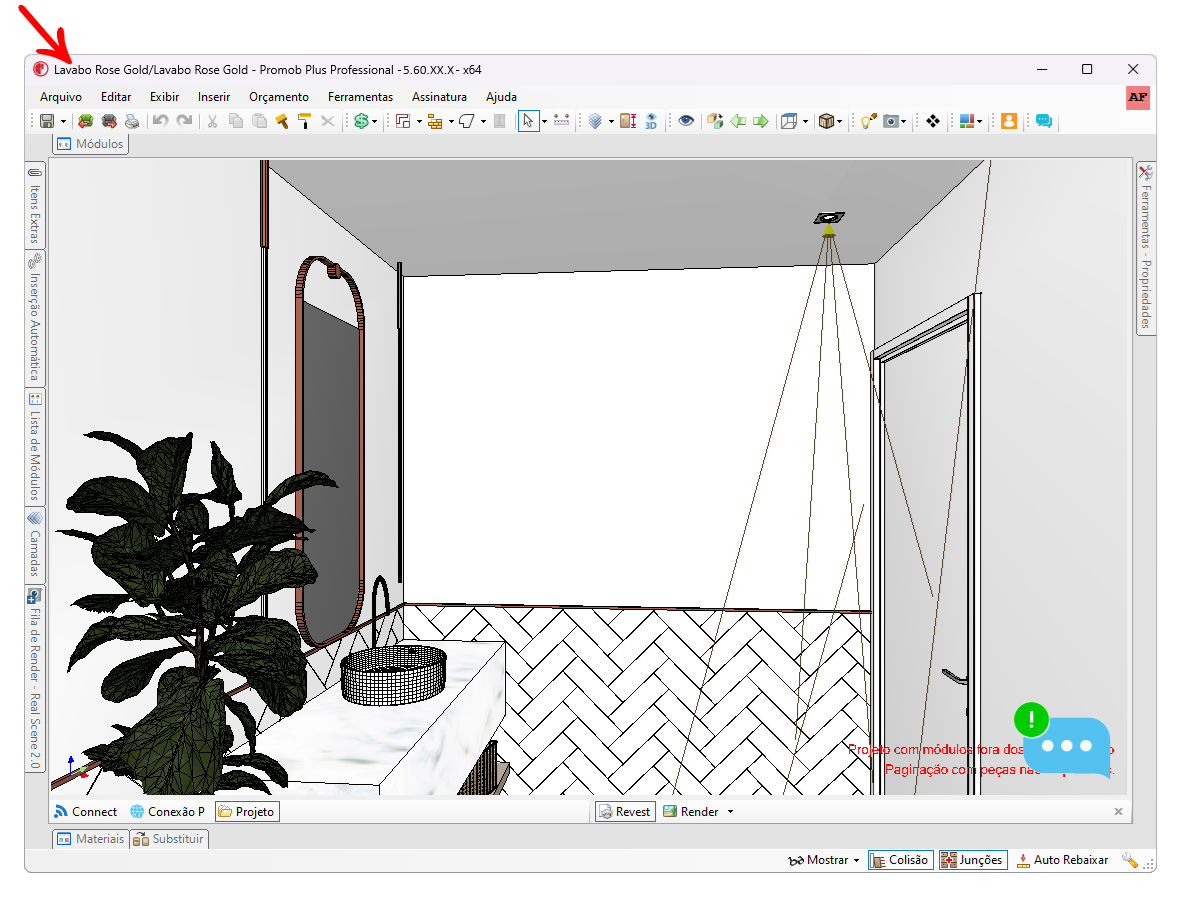
Task: Click the Render button
Action: pyautogui.click(x=692, y=812)
